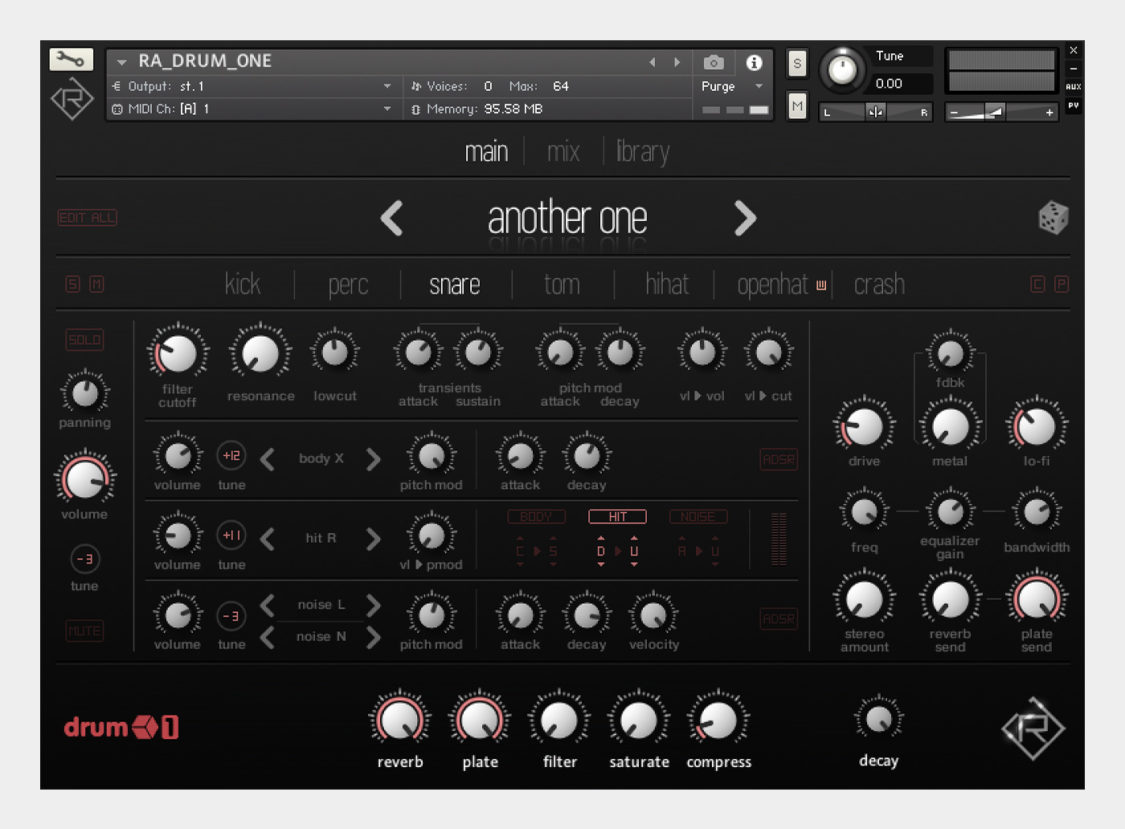Select the tom drum tab

pyautogui.click(x=561, y=285)
